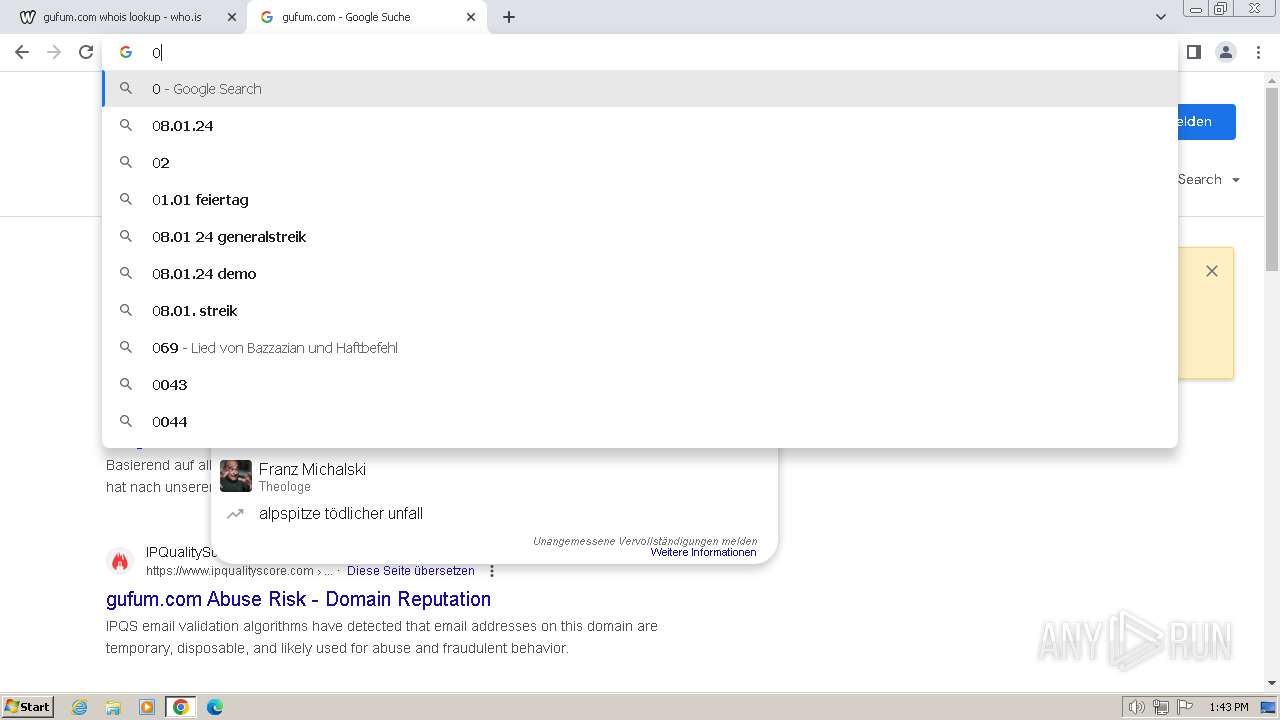Select suggestion '01.01 feiertag'
Image resolution: width=1280 pixels, height=720 pixels.
pyautogui.click(x=640, y=200)
